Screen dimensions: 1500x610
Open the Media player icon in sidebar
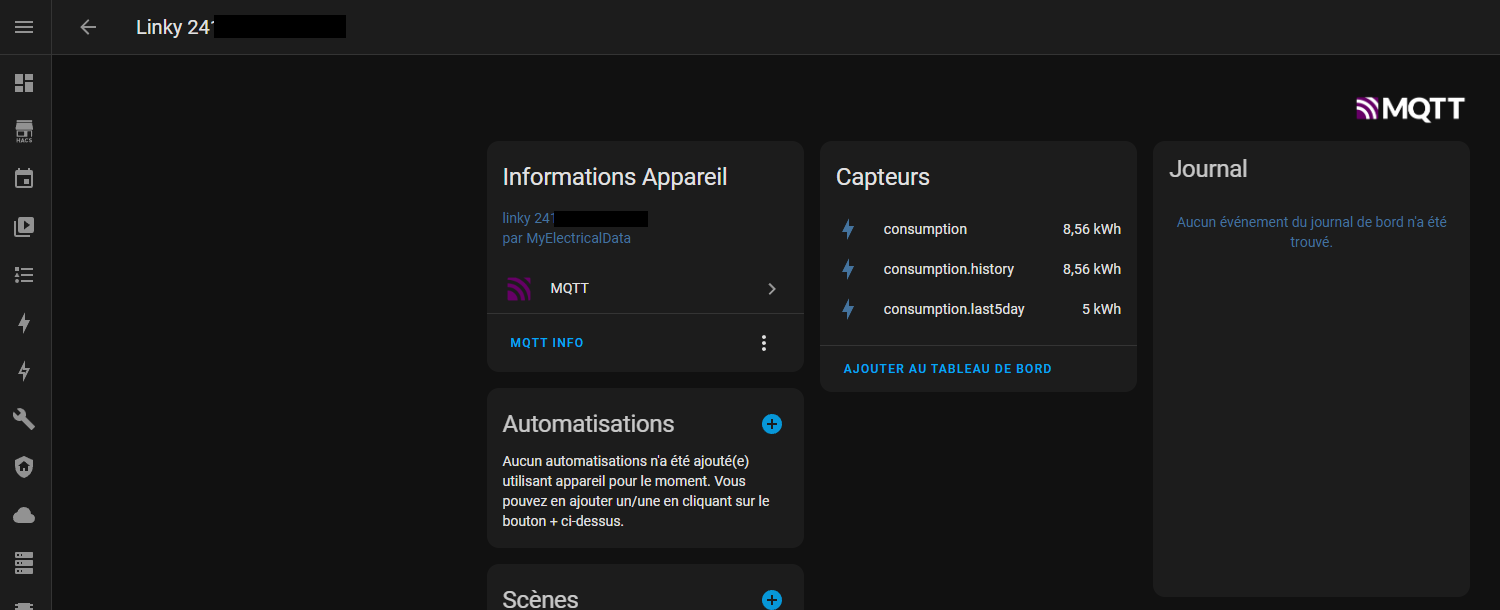[24, 227]
